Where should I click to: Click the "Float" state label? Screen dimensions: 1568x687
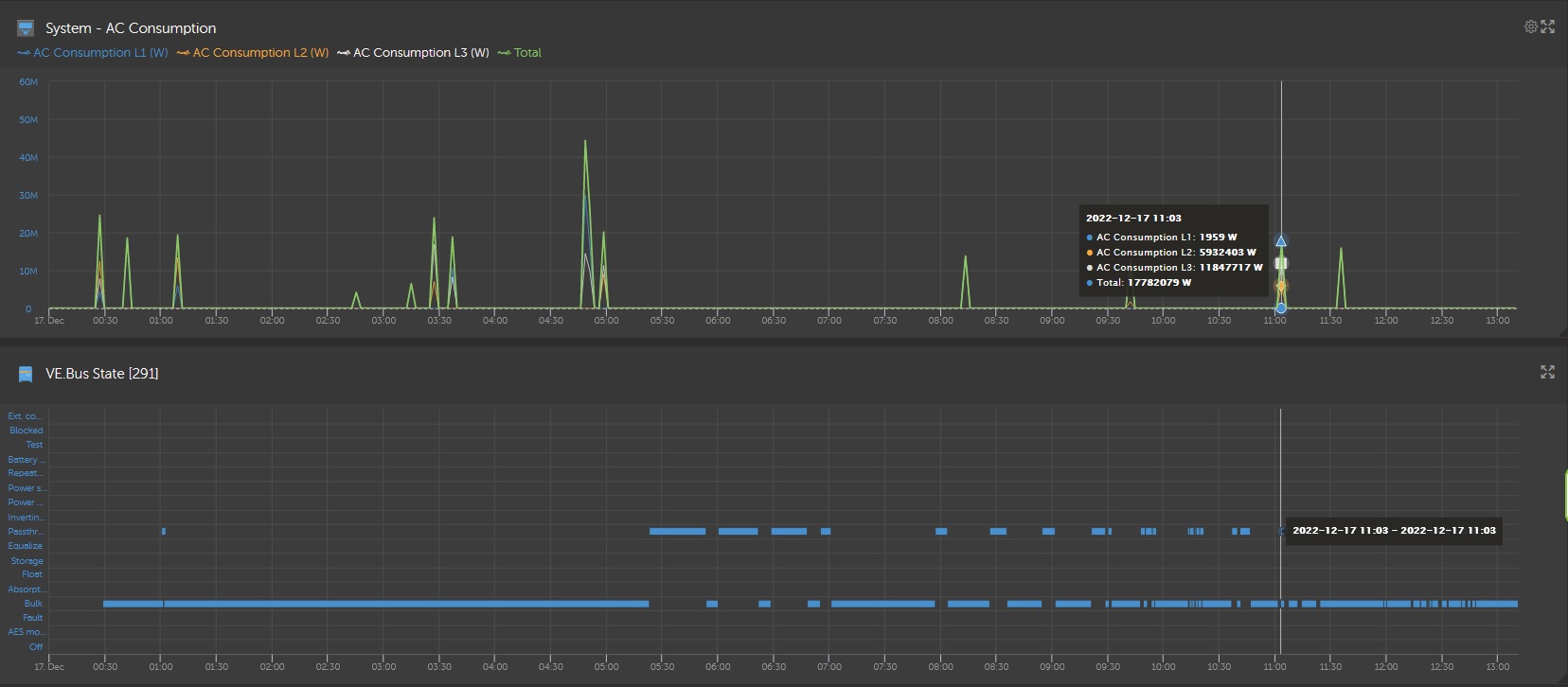[32, 574]
